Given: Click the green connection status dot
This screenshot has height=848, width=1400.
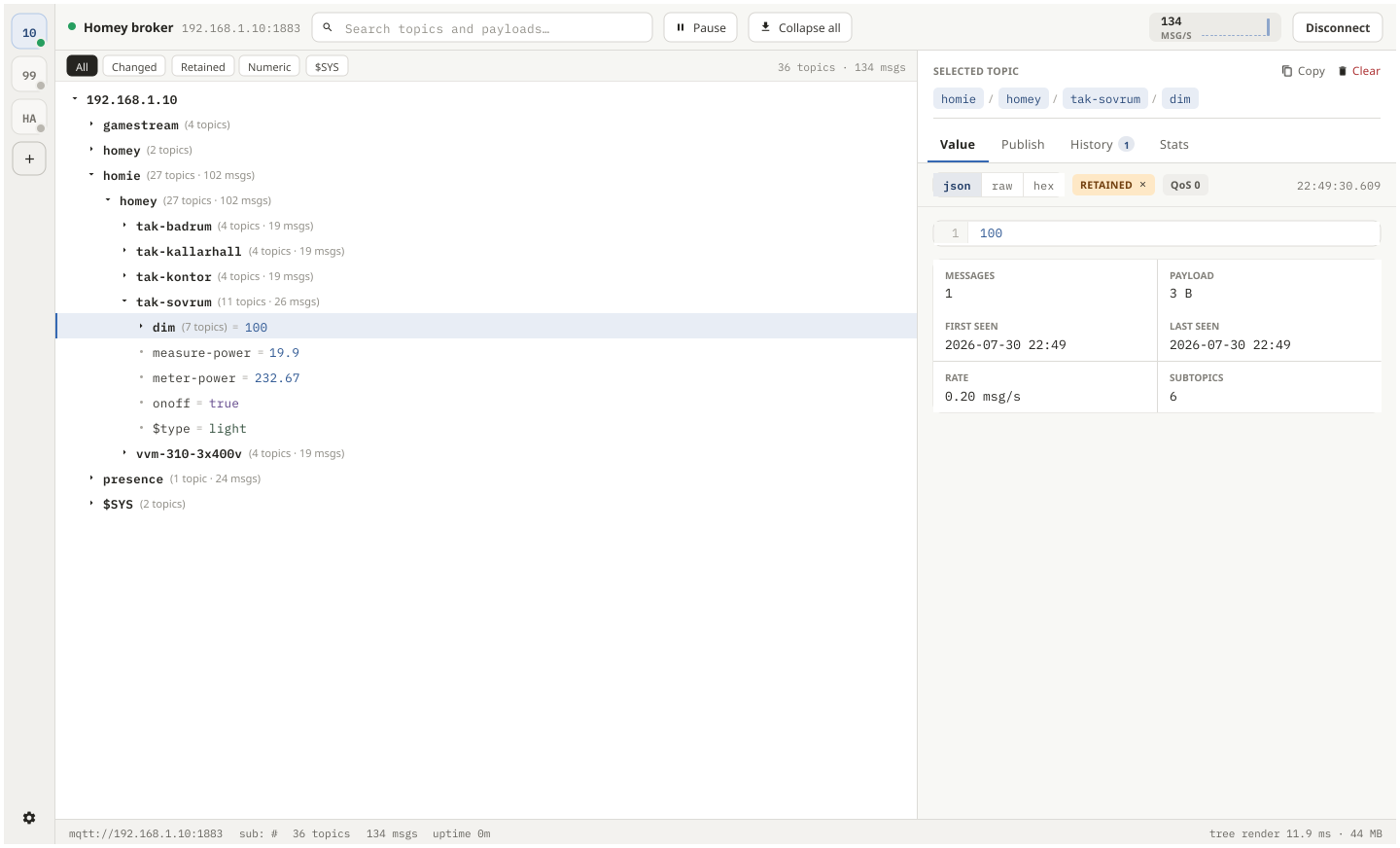Looking at the screenshot, I should (x=72, y=26).
